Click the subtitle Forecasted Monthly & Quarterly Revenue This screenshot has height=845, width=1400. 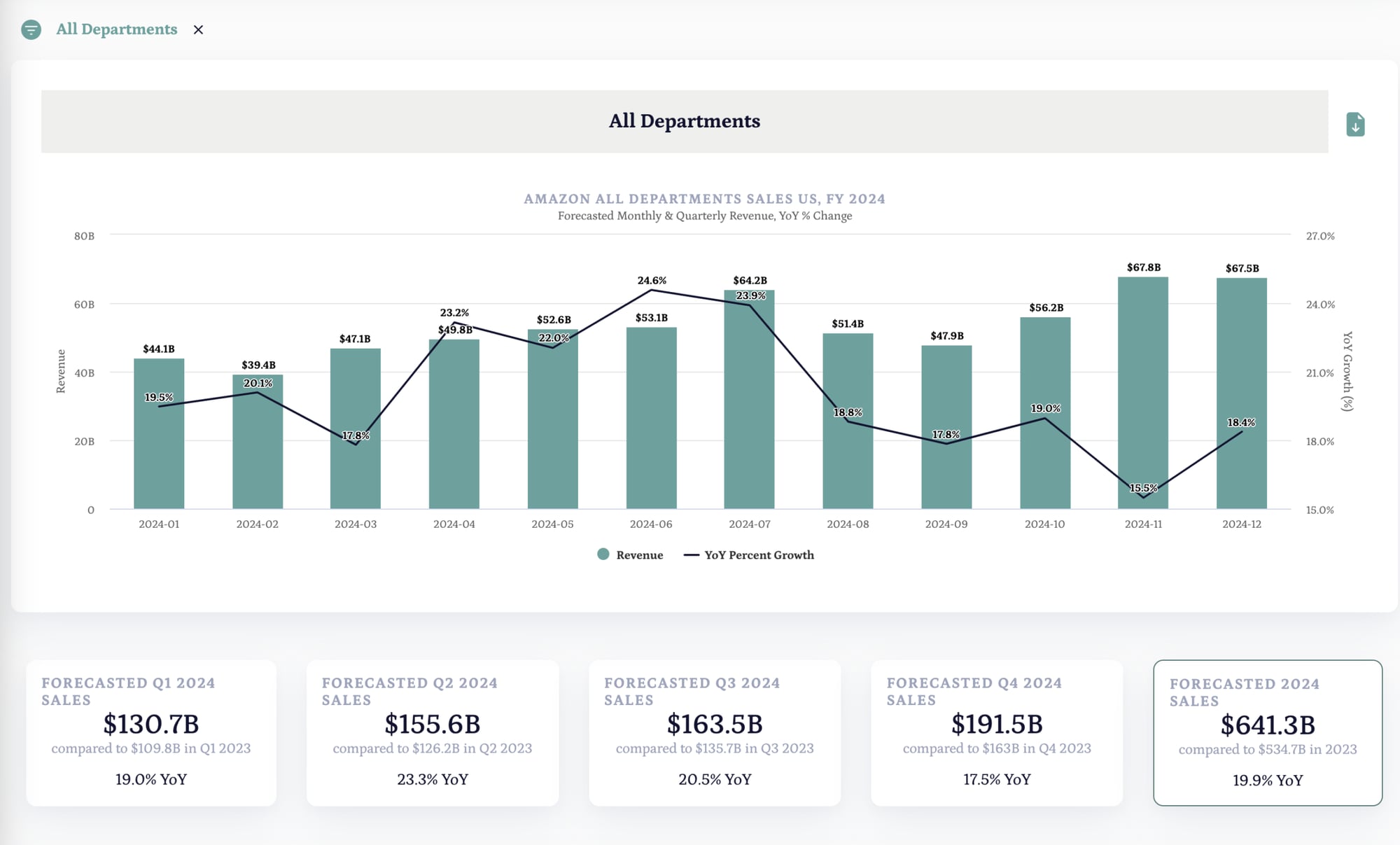point(705,216)
